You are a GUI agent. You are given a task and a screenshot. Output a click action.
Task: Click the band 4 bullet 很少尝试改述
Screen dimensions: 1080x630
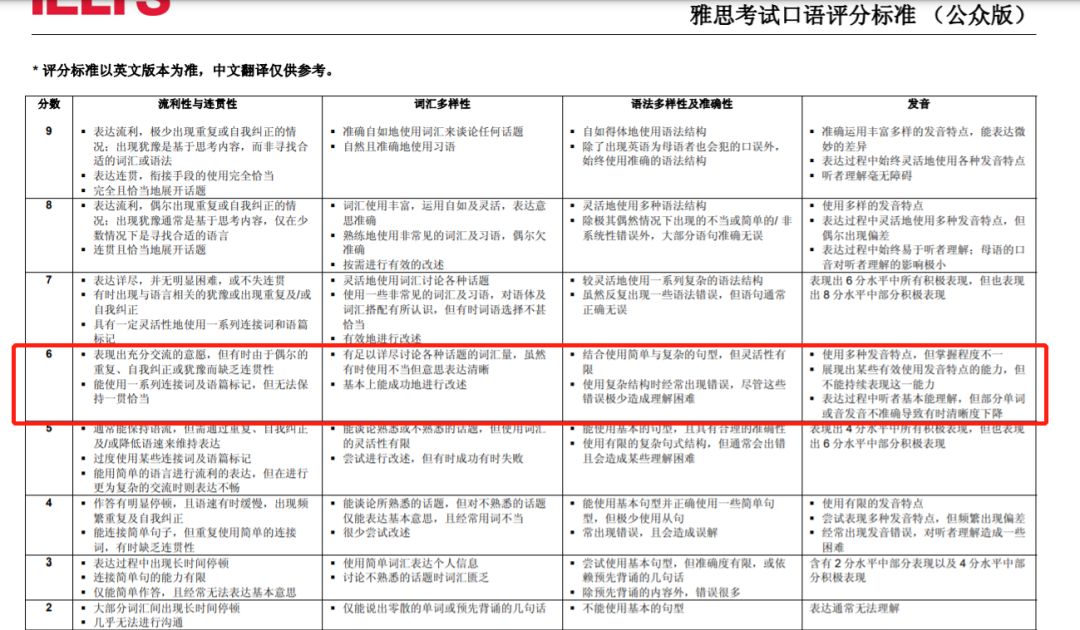point(377,532)
